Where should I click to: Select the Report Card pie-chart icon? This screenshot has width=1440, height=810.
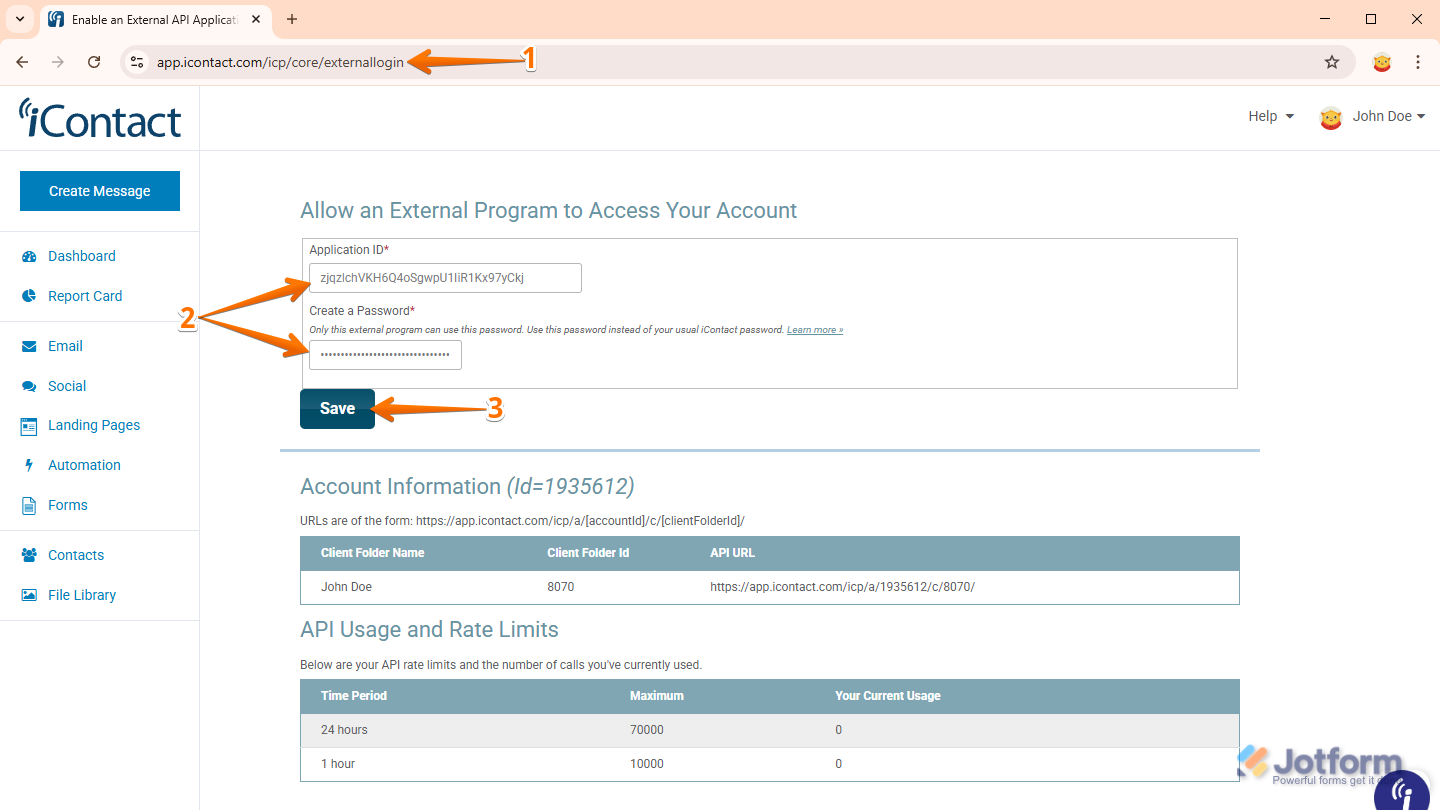coord(28,296)
